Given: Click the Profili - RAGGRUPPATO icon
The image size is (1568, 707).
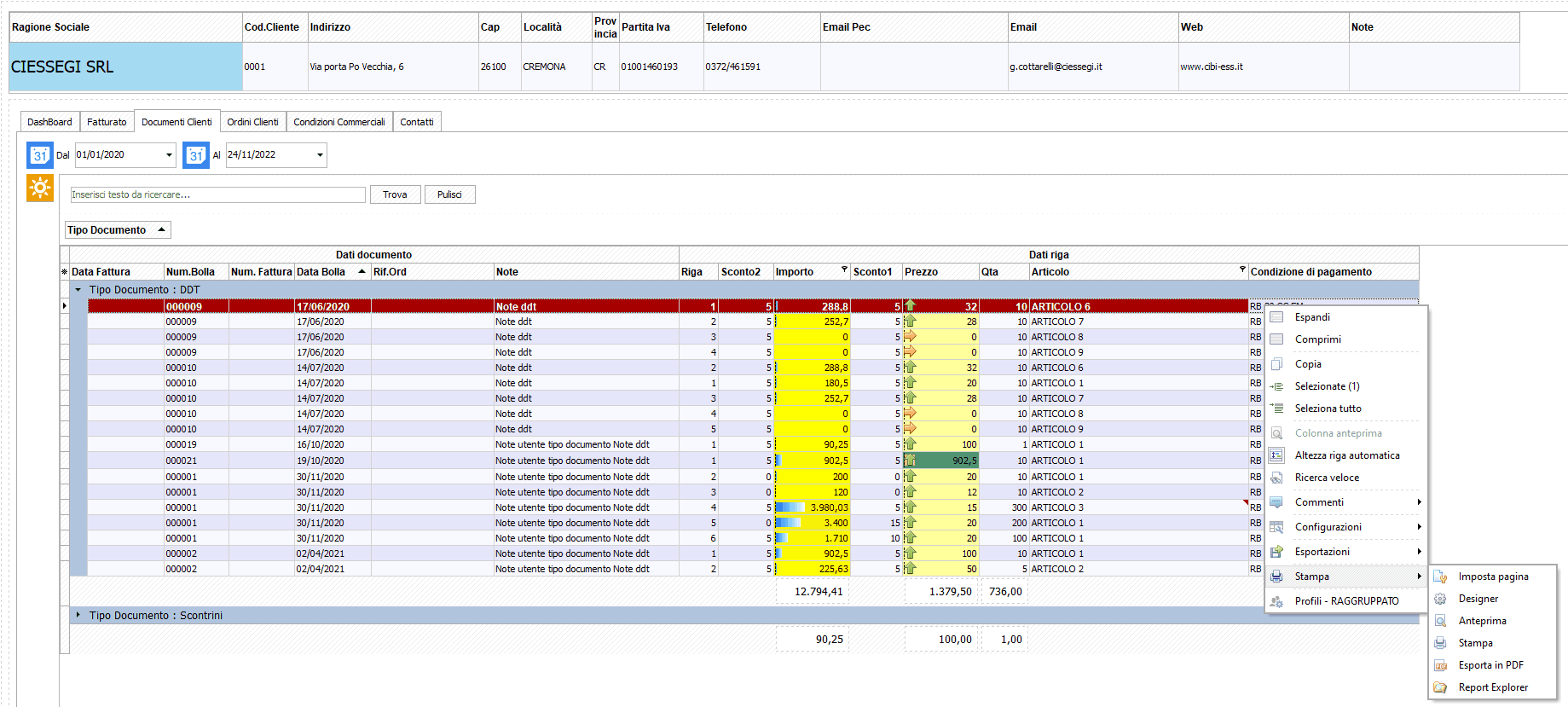Looking at the screenshot, I should pos(1276,601).
